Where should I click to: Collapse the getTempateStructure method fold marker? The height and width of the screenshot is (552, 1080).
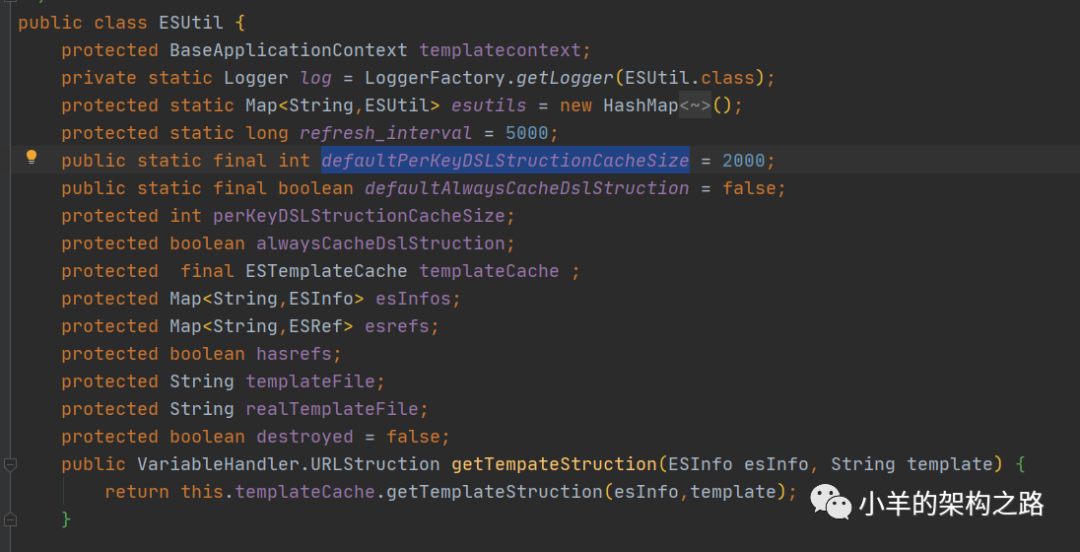pyautogui.click(x=10, y=464)
